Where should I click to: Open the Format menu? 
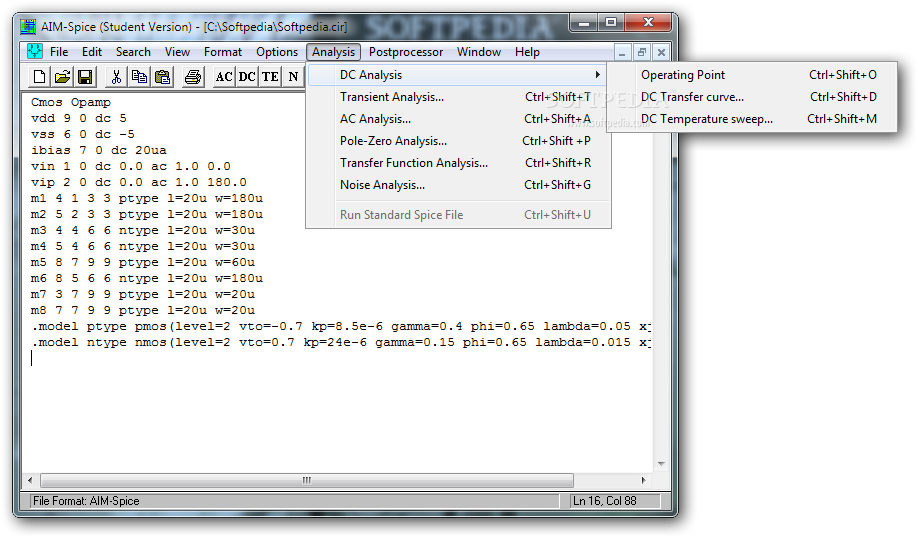point(222,52)
